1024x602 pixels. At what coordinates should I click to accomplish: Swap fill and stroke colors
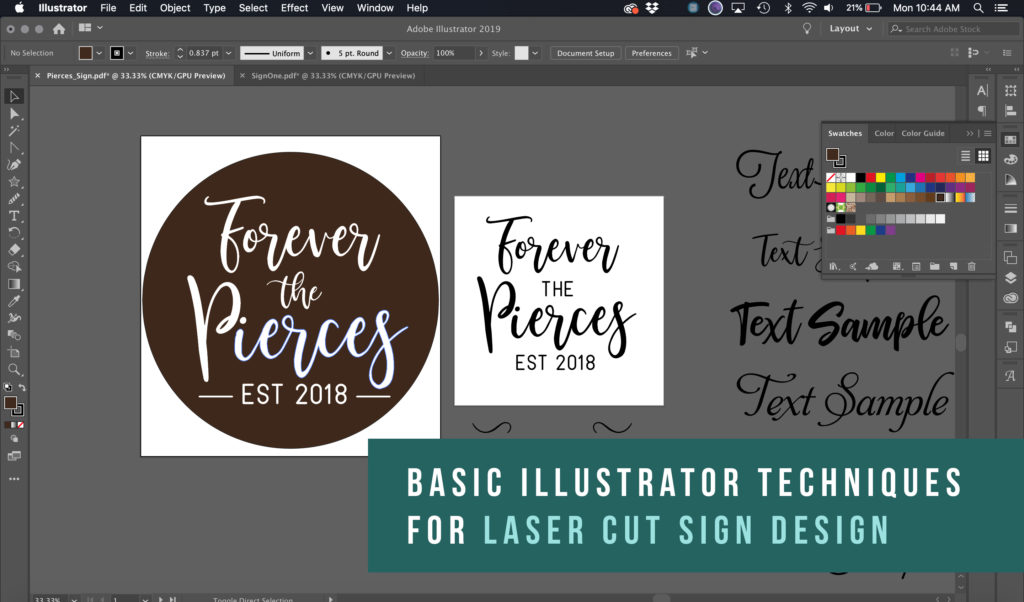[22, 387]
